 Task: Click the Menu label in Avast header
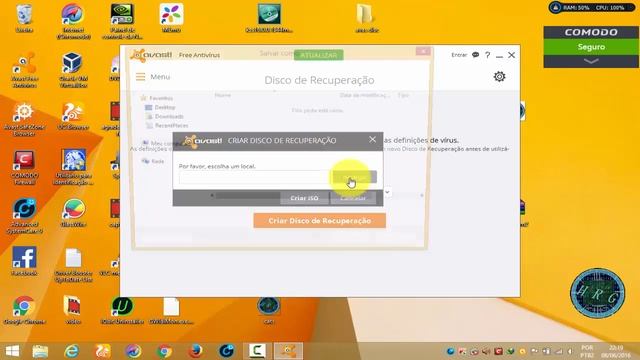(160, 77)
